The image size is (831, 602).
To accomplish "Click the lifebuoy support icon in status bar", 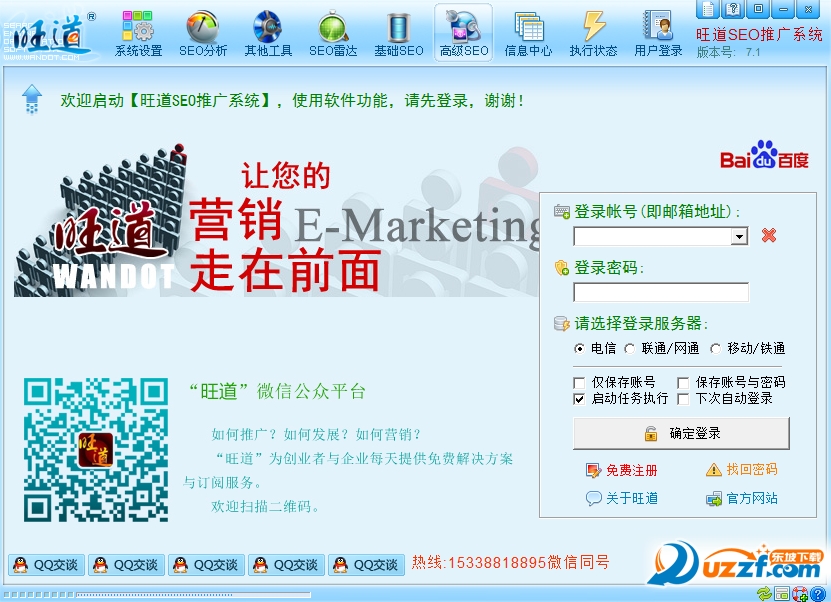I will (x=800, y=594).
